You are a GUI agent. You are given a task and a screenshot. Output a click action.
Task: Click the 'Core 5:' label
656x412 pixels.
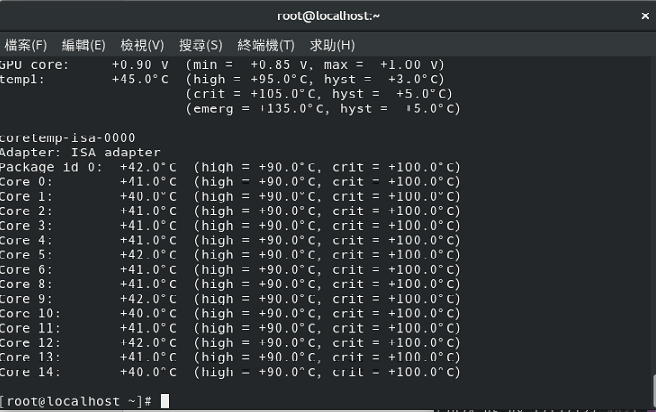(26, 255)
